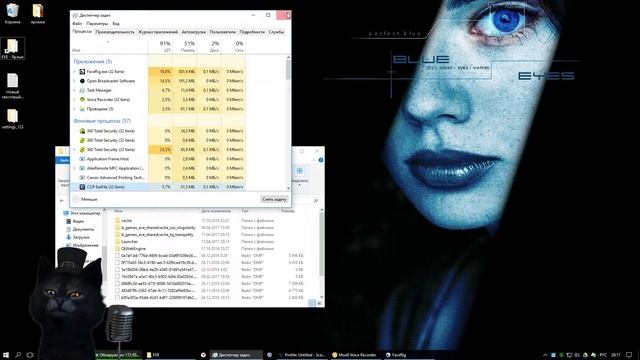Switch to Диспетчер задач taskbar button

coord(236,355)
